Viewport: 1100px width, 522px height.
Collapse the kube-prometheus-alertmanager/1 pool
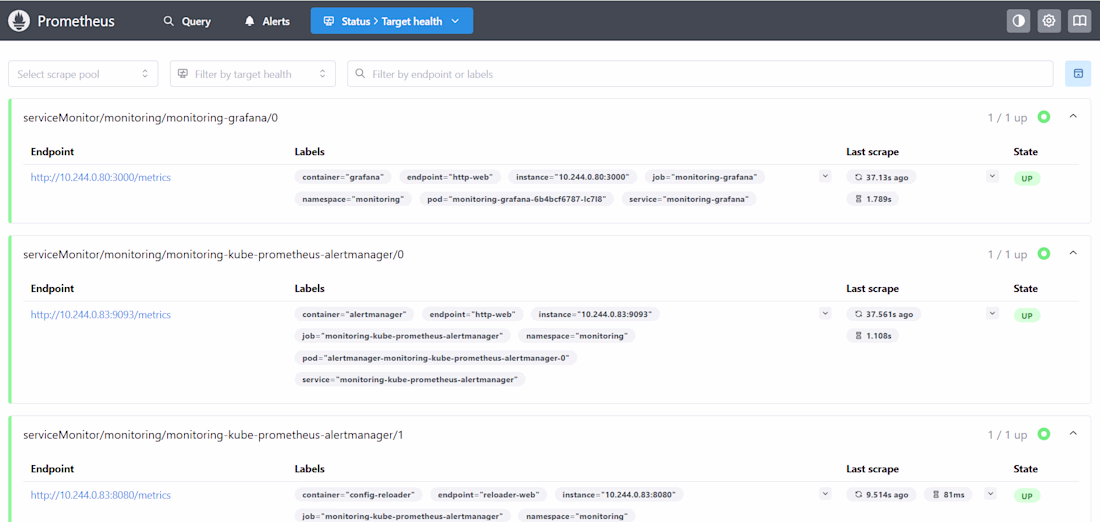(1073, 434)
